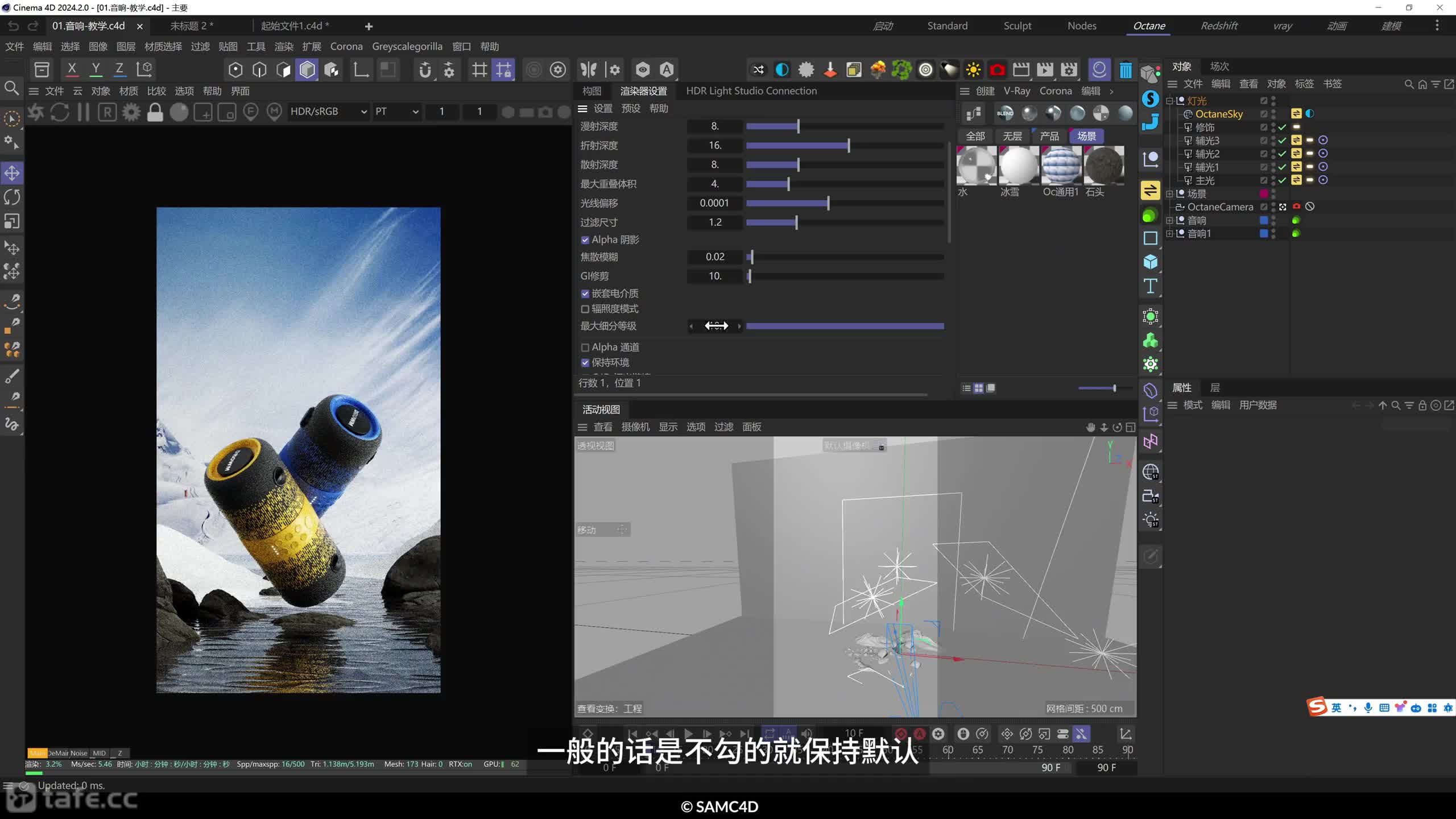Toggle the green enable check for 修饰

tap(1282, 127)
